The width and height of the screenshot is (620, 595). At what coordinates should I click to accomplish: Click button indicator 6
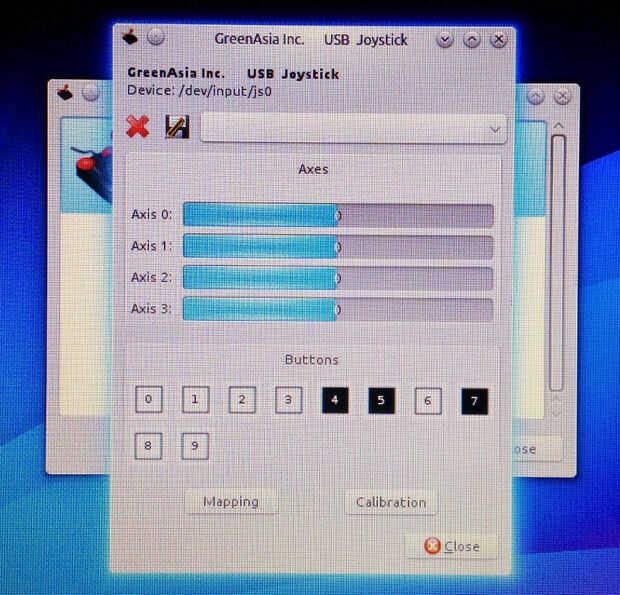428,401
